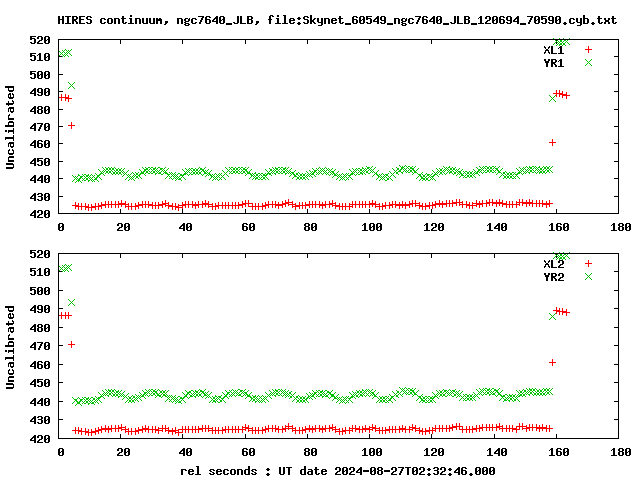Screen dimensions: 640x480
Task: Click the isolated red plus near 460 in top plot at end
Action: click(x=552, y=142)
